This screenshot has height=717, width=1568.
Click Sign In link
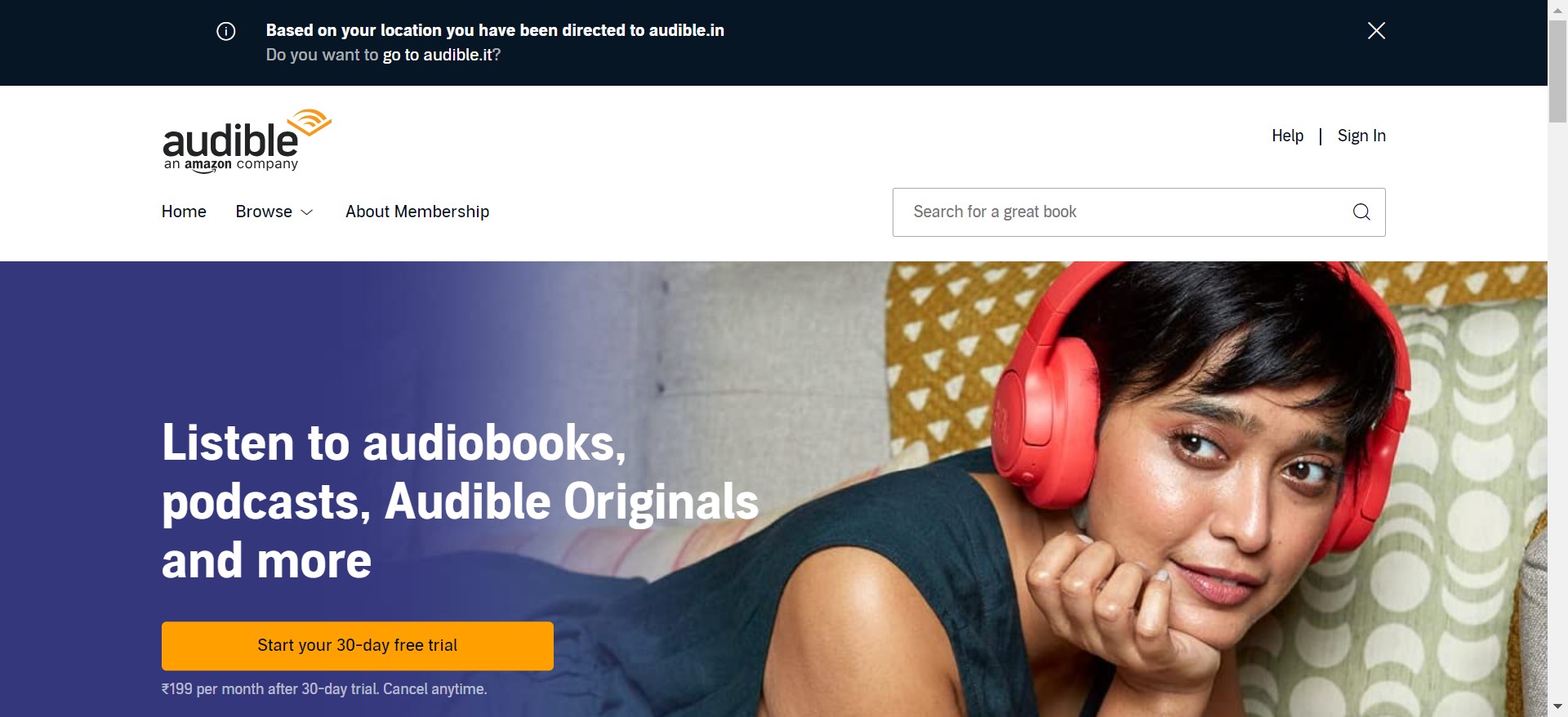(1361, 136)
